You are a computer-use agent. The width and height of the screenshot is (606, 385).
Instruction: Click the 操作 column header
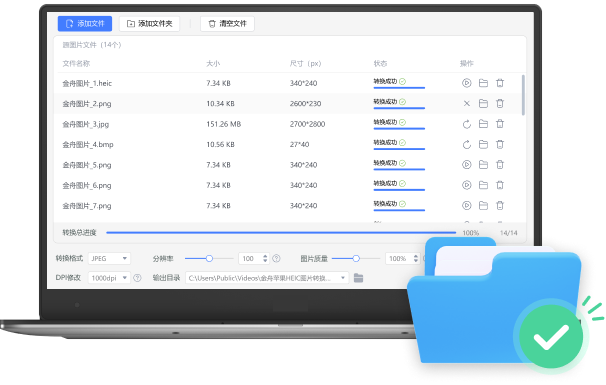click(x=466, y=63)
